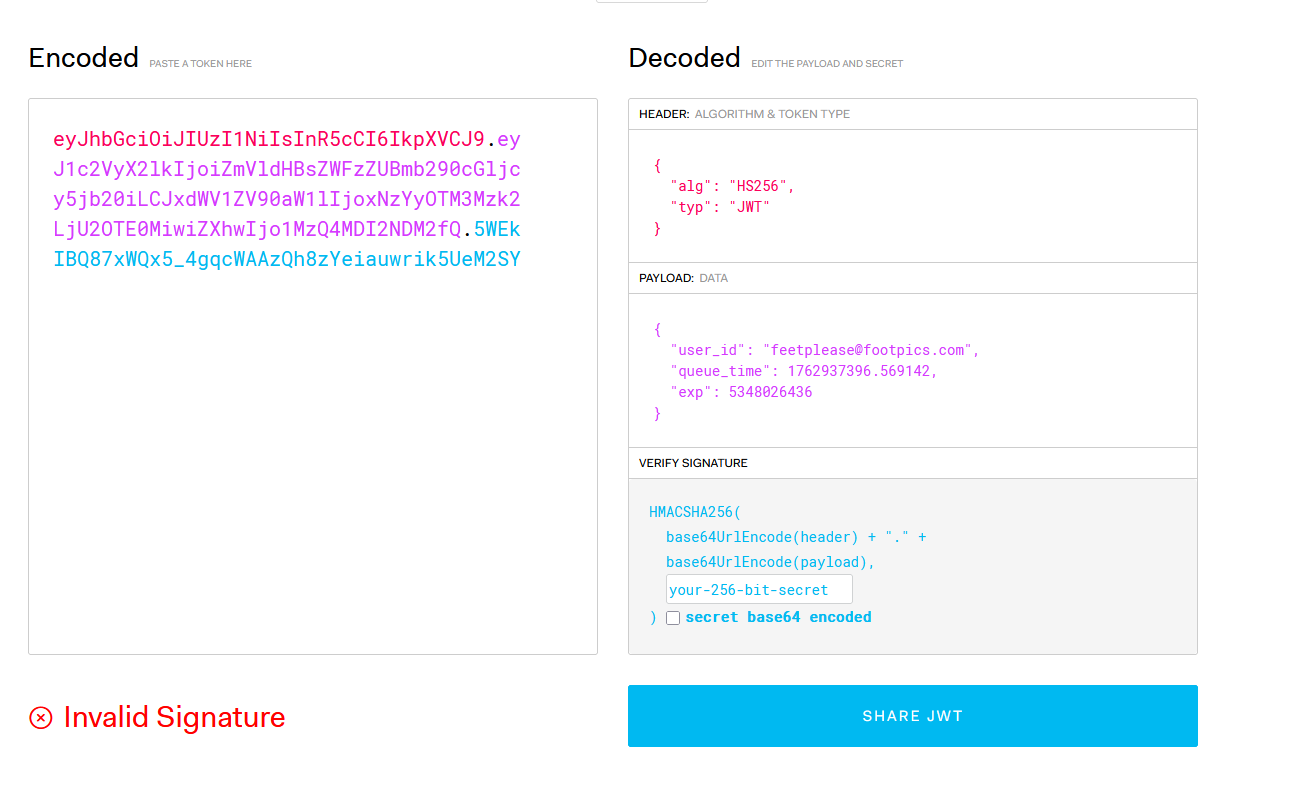Click the base64UrlEncode(payload) line
The image size is (1300, 798).
[770, 562]
